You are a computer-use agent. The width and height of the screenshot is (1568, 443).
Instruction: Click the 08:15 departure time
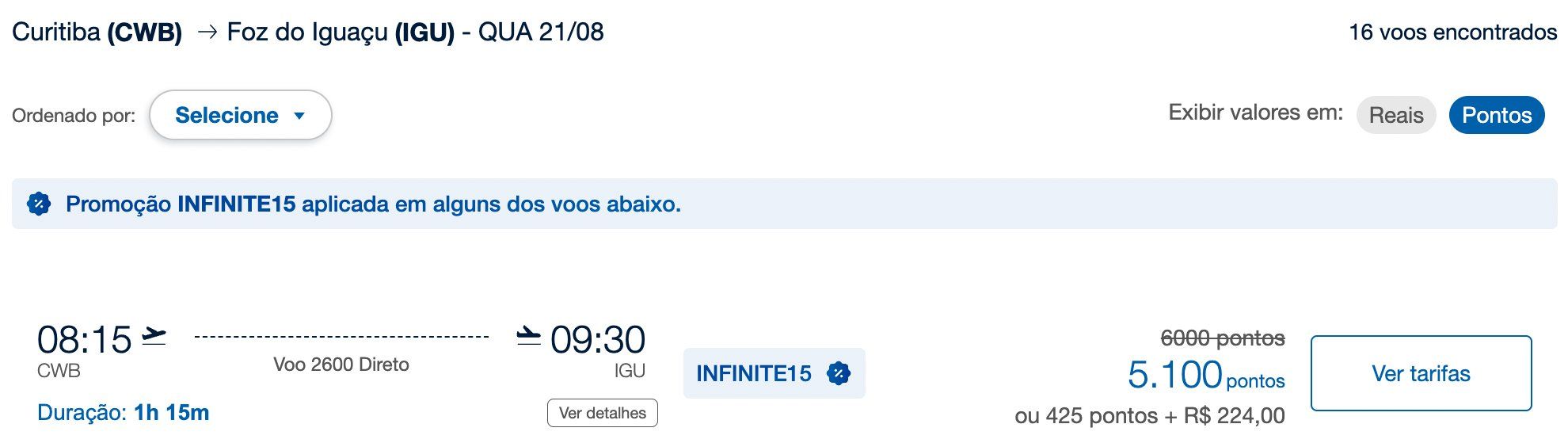pos(85,340)
